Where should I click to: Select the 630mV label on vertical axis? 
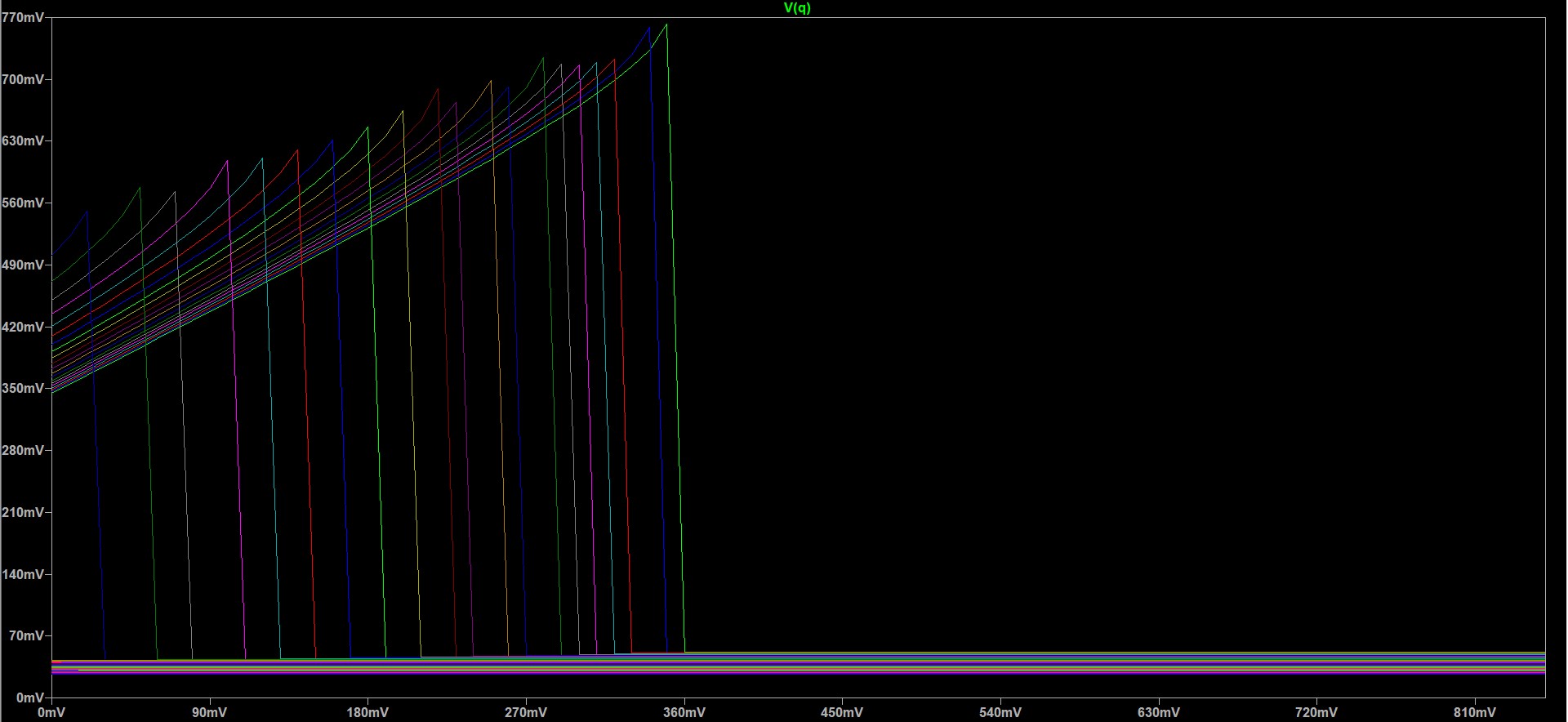pyautogui.click(x=23, y=140)
